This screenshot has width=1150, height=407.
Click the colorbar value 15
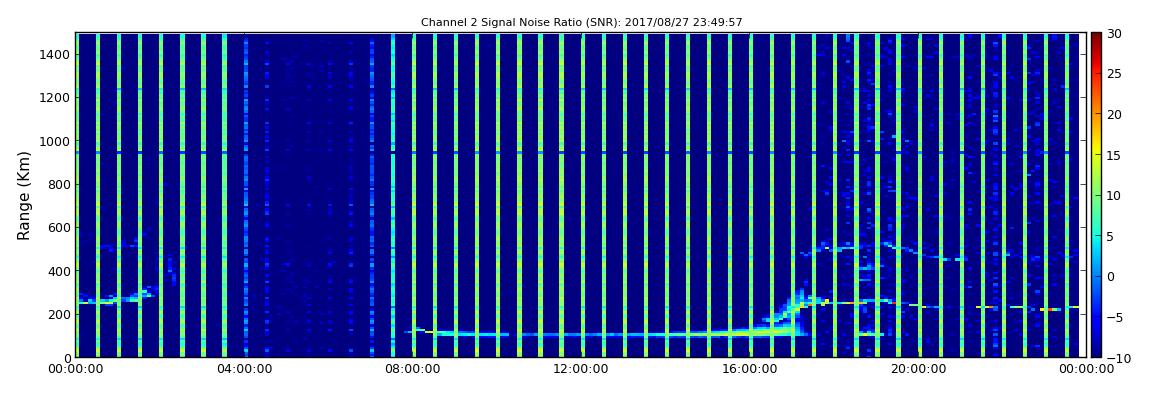[x=1114, y=155]
